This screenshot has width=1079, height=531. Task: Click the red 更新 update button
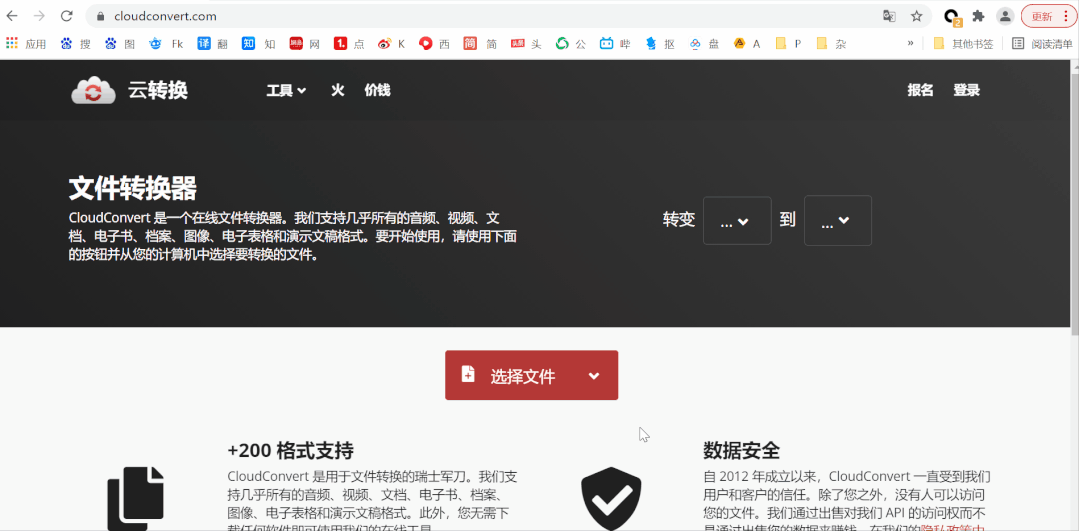click(1049, 16)
